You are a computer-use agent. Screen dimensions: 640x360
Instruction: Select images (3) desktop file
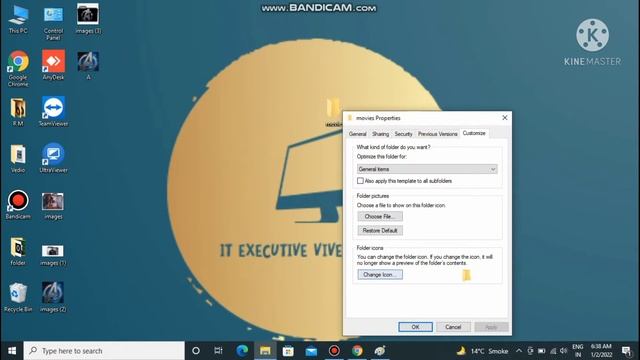pyautogui.click(x=88, y=19)
